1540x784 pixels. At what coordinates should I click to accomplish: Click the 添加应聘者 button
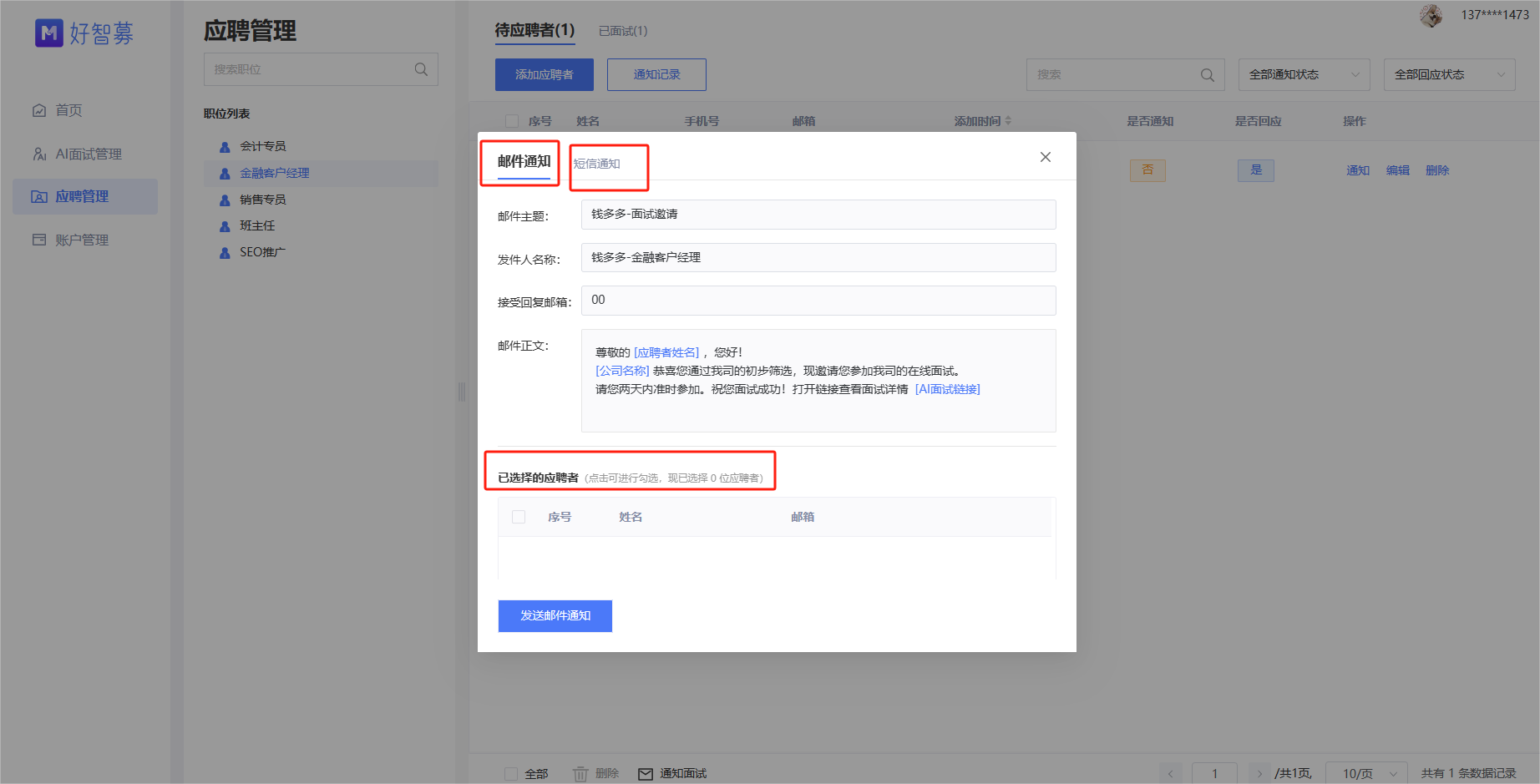(544, 74)
